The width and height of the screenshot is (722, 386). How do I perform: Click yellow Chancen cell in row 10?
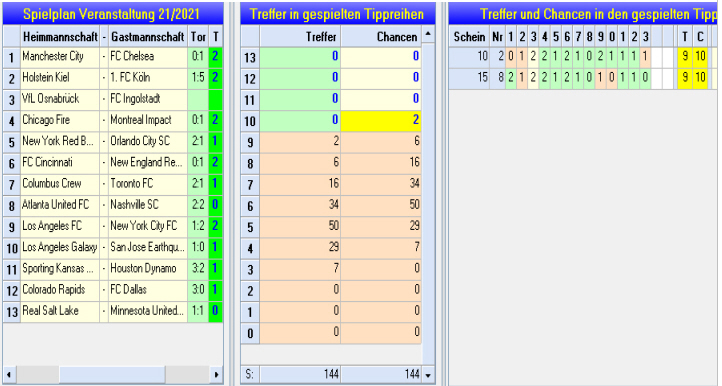(x=381, y=121)
